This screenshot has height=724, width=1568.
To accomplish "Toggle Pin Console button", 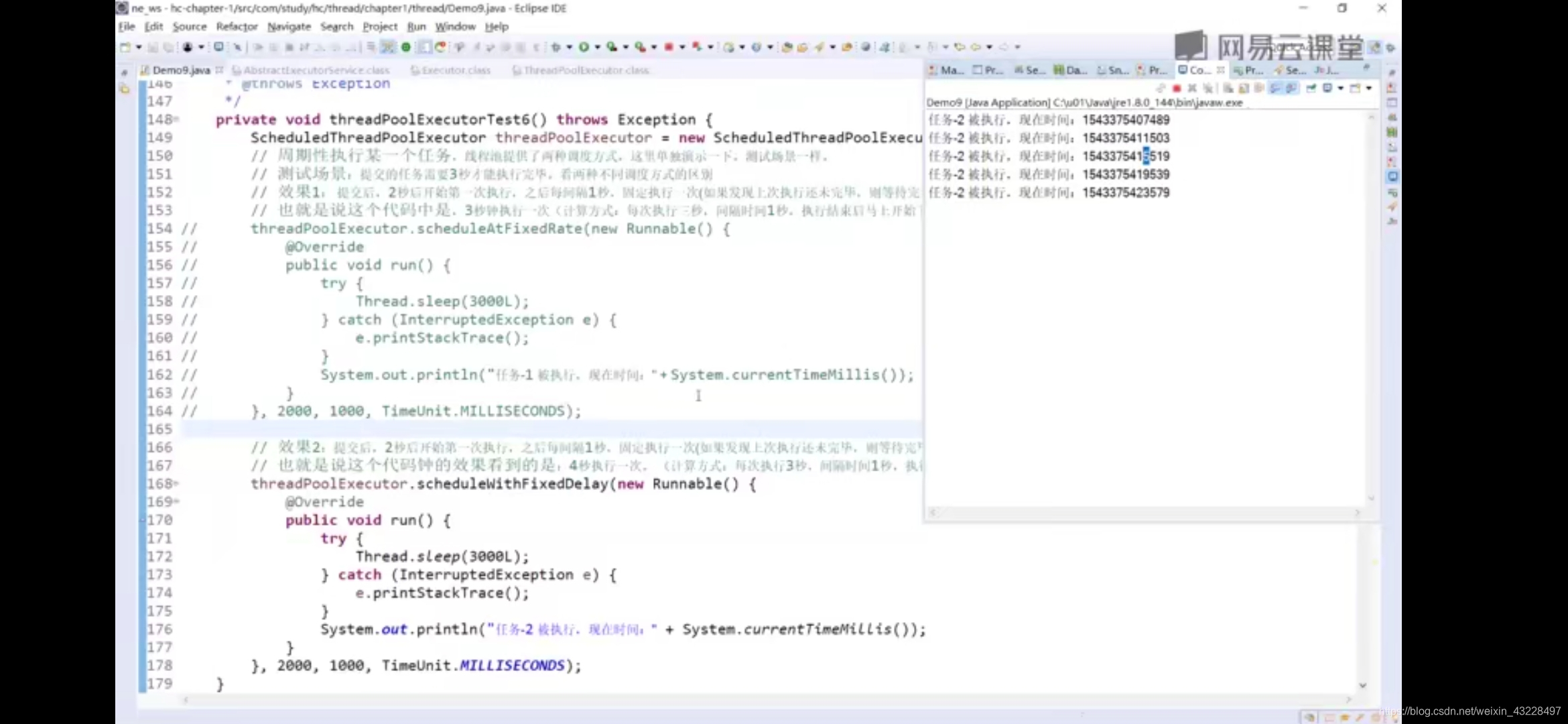I will pyautogui.click(x=1311, y=88).
